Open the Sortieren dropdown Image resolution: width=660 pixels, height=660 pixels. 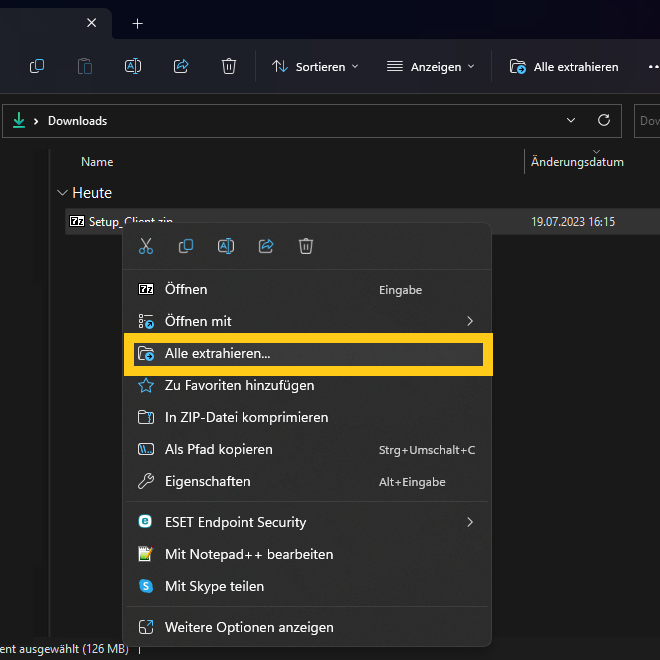pos(315,67)
